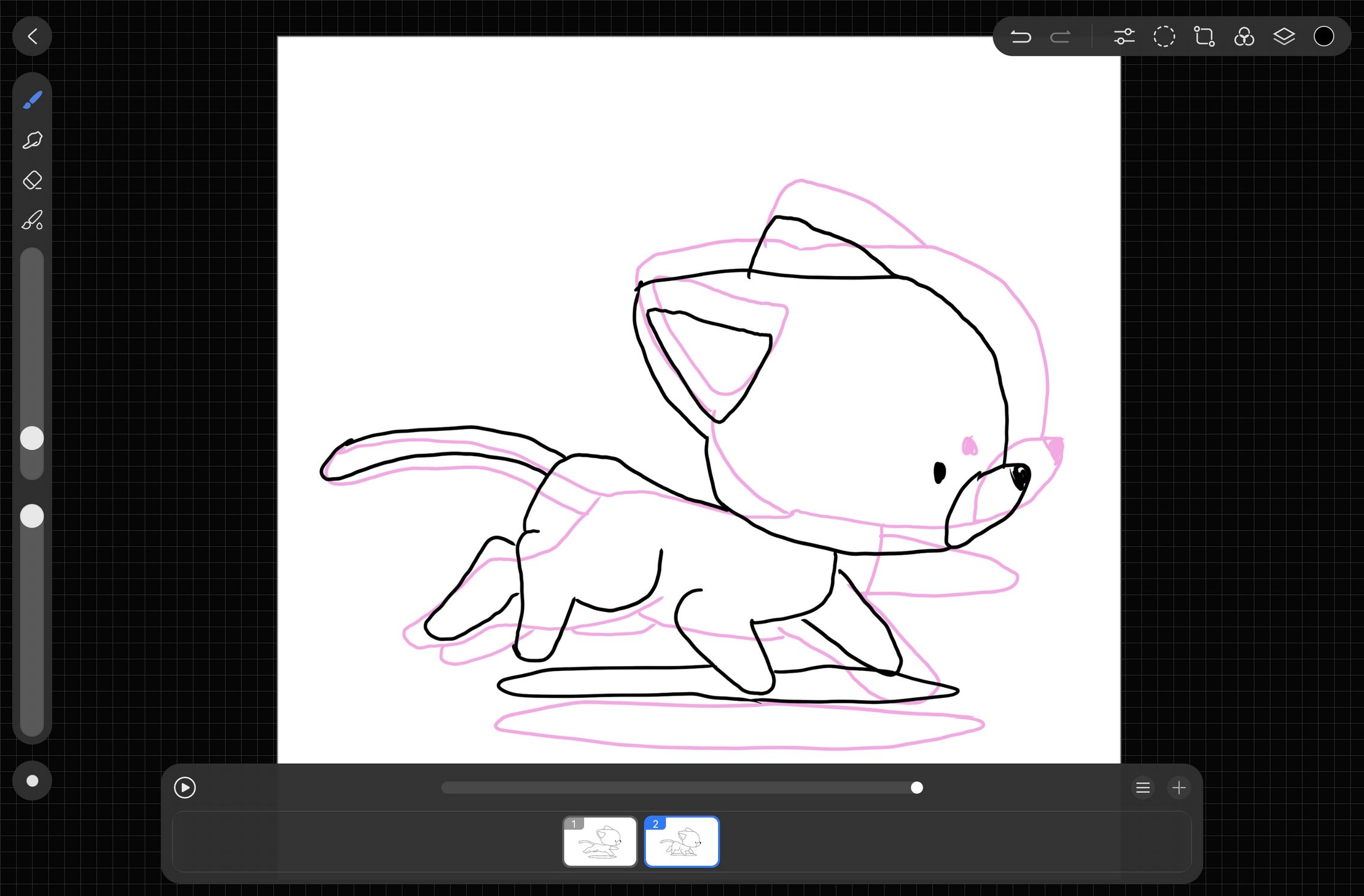
Task: Open the black color swatch
Action: tap(1324, 37)
